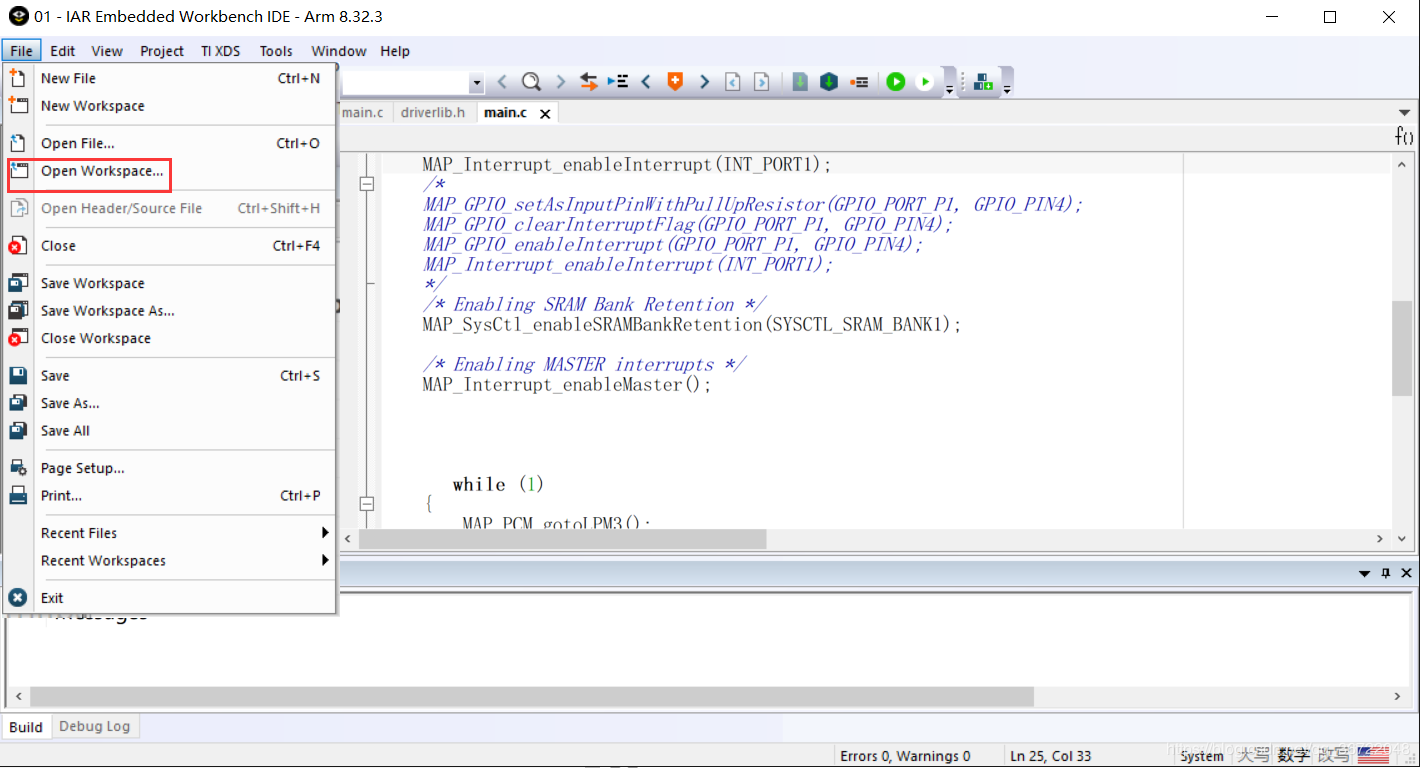Pin the Build messages panel

click(x=1386, y=573)
